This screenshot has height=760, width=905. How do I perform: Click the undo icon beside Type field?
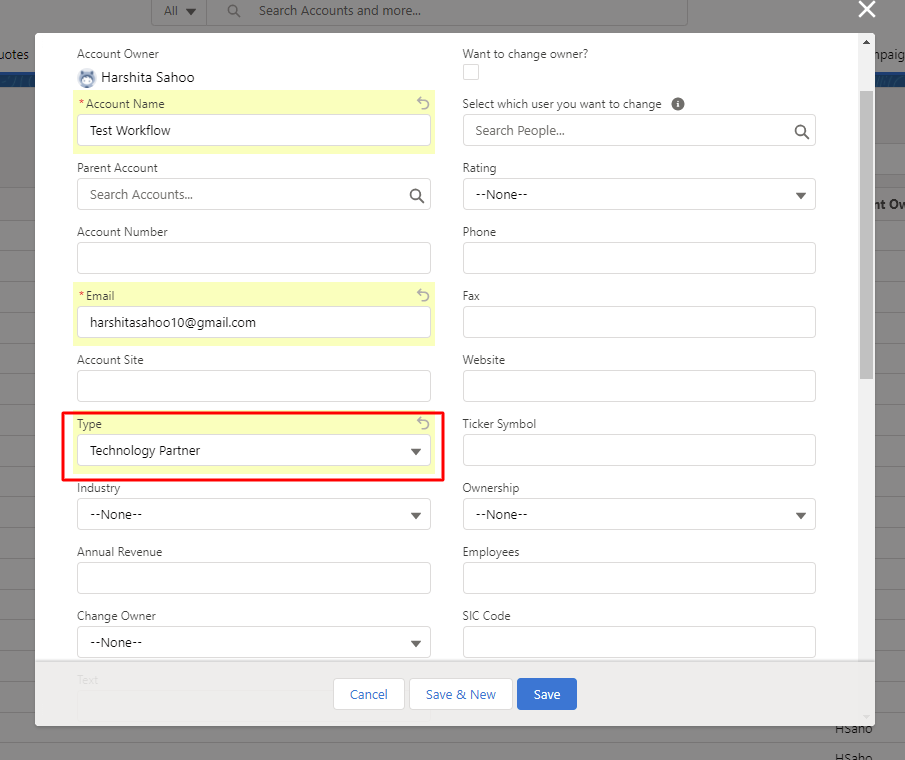pos(423,423)
